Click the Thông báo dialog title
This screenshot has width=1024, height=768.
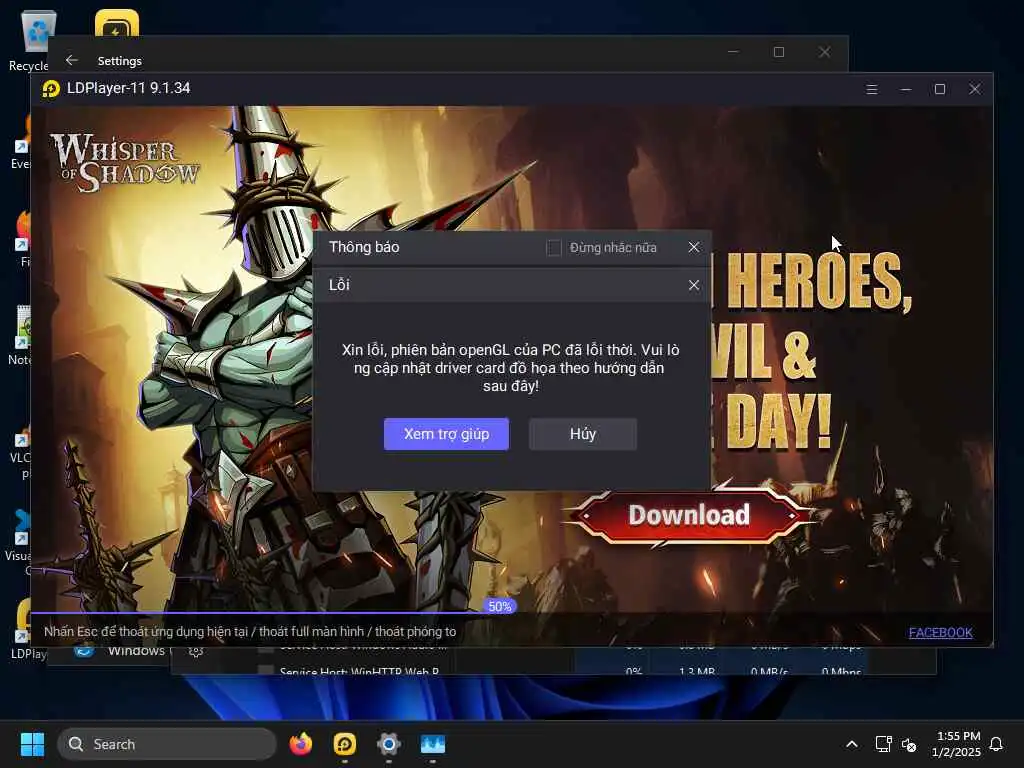[x=364, y=247]
